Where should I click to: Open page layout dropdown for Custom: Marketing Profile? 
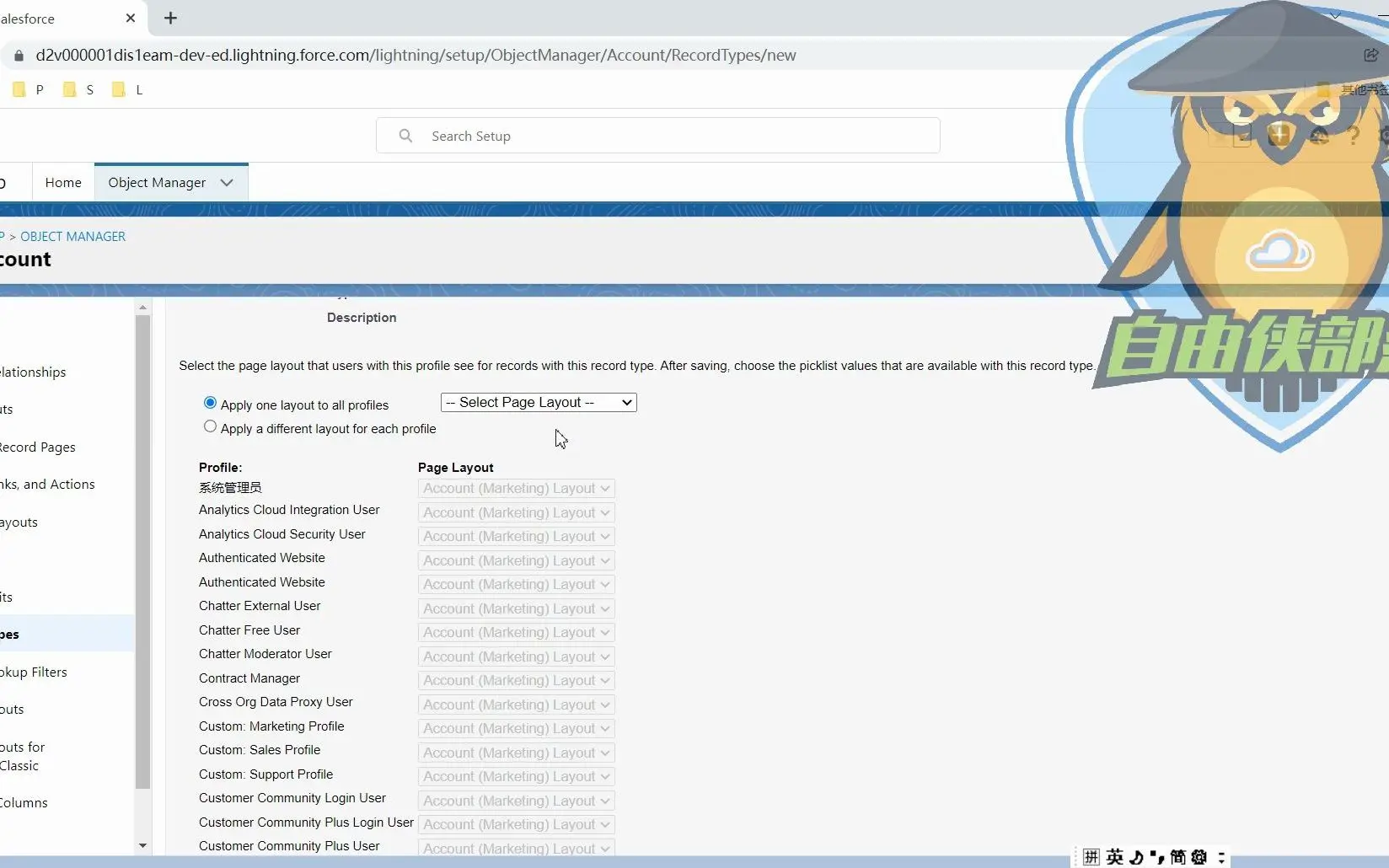(516, 728)
